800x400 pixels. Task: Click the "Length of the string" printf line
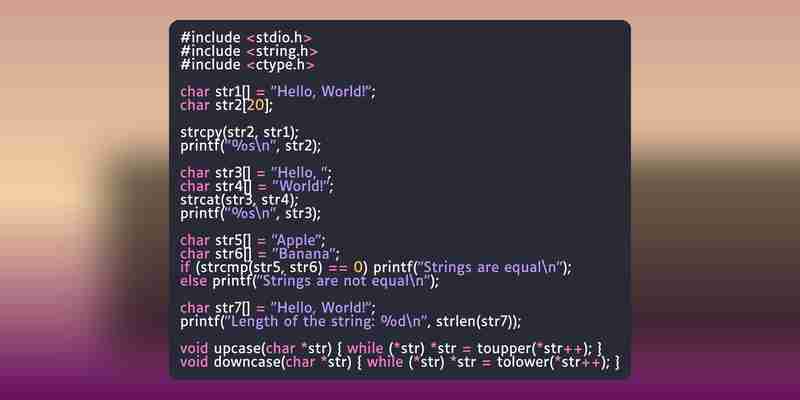351,321
